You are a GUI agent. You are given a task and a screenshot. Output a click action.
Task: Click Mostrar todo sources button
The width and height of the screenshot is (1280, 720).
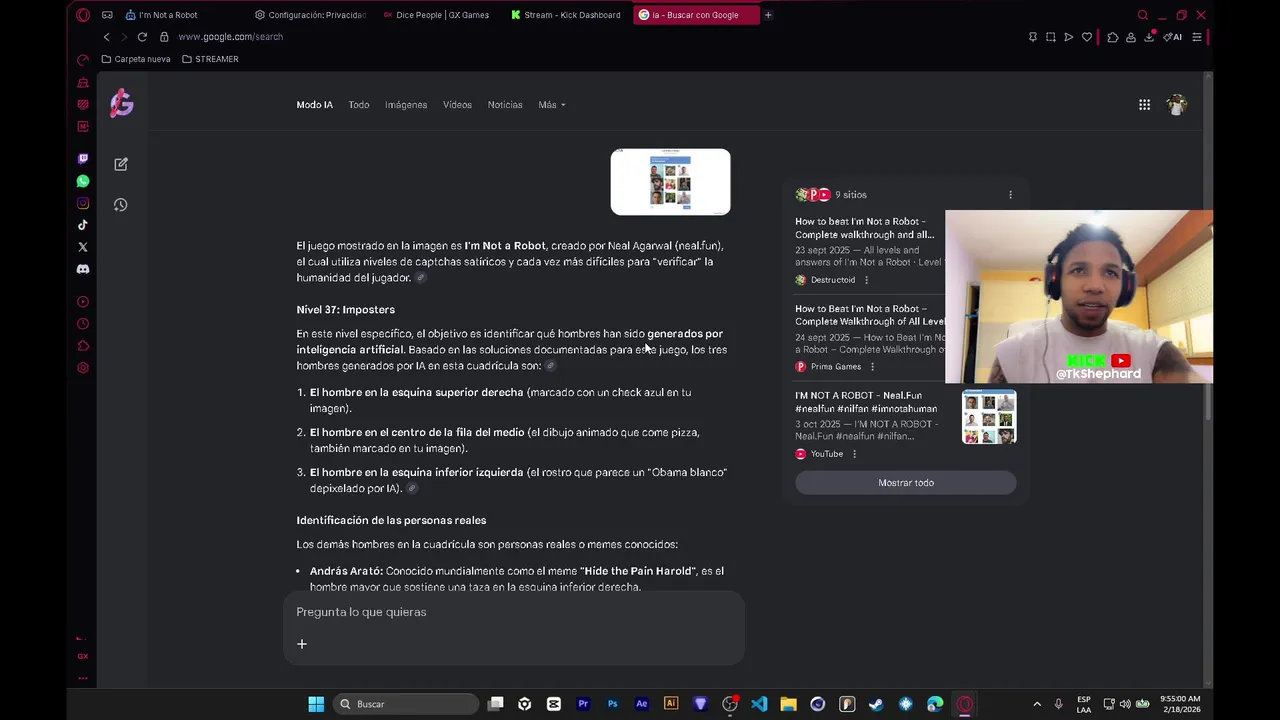pyautogui.click(x=906, y=483)
